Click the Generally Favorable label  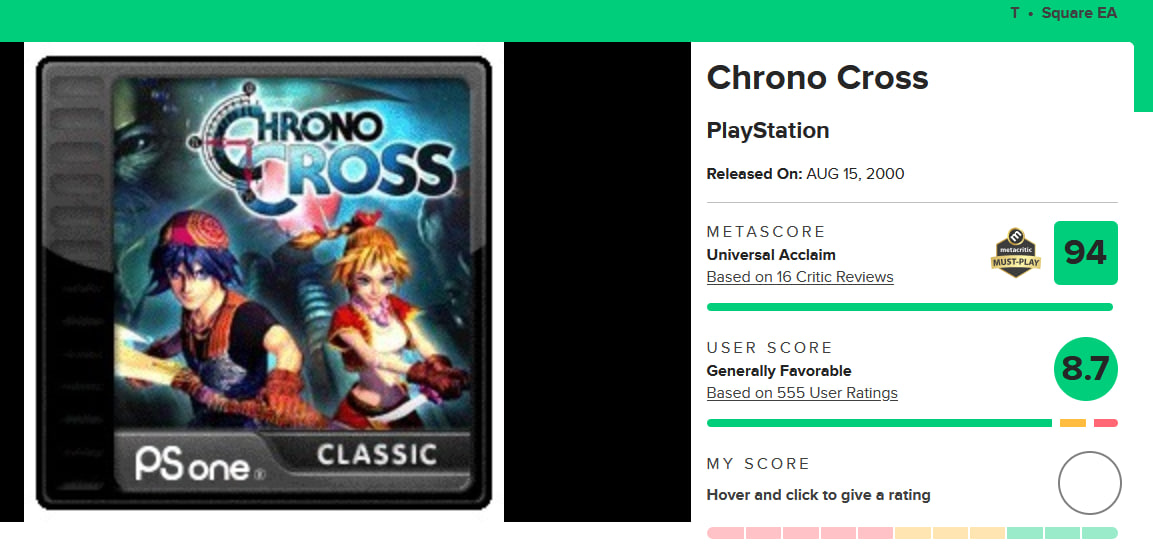coord(778,370)
